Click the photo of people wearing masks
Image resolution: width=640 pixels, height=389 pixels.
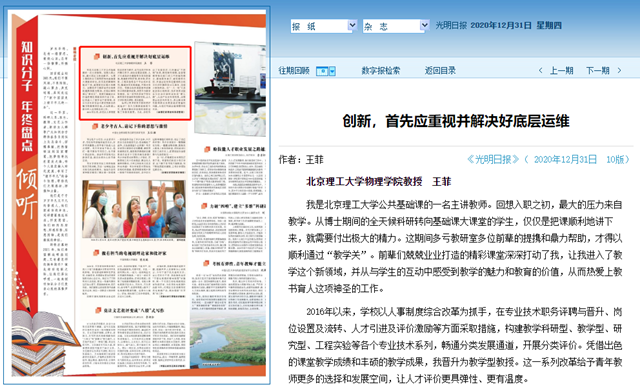point(134,209)
